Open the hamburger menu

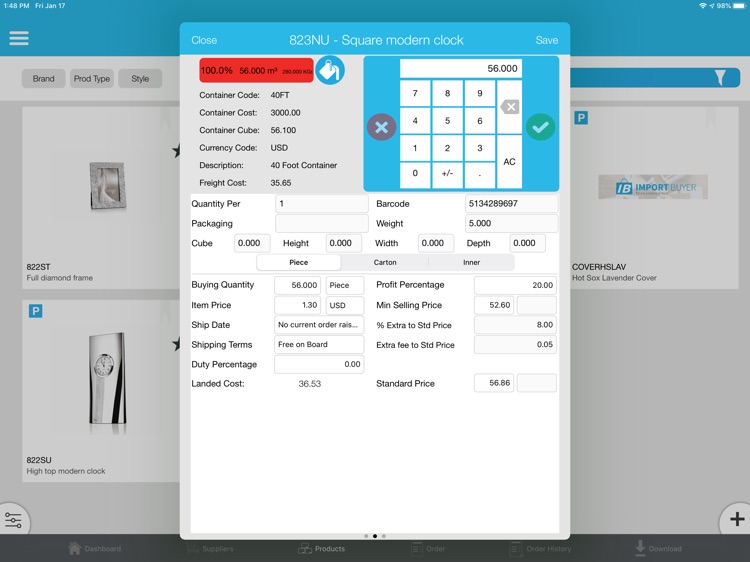[x=19, y=38]
